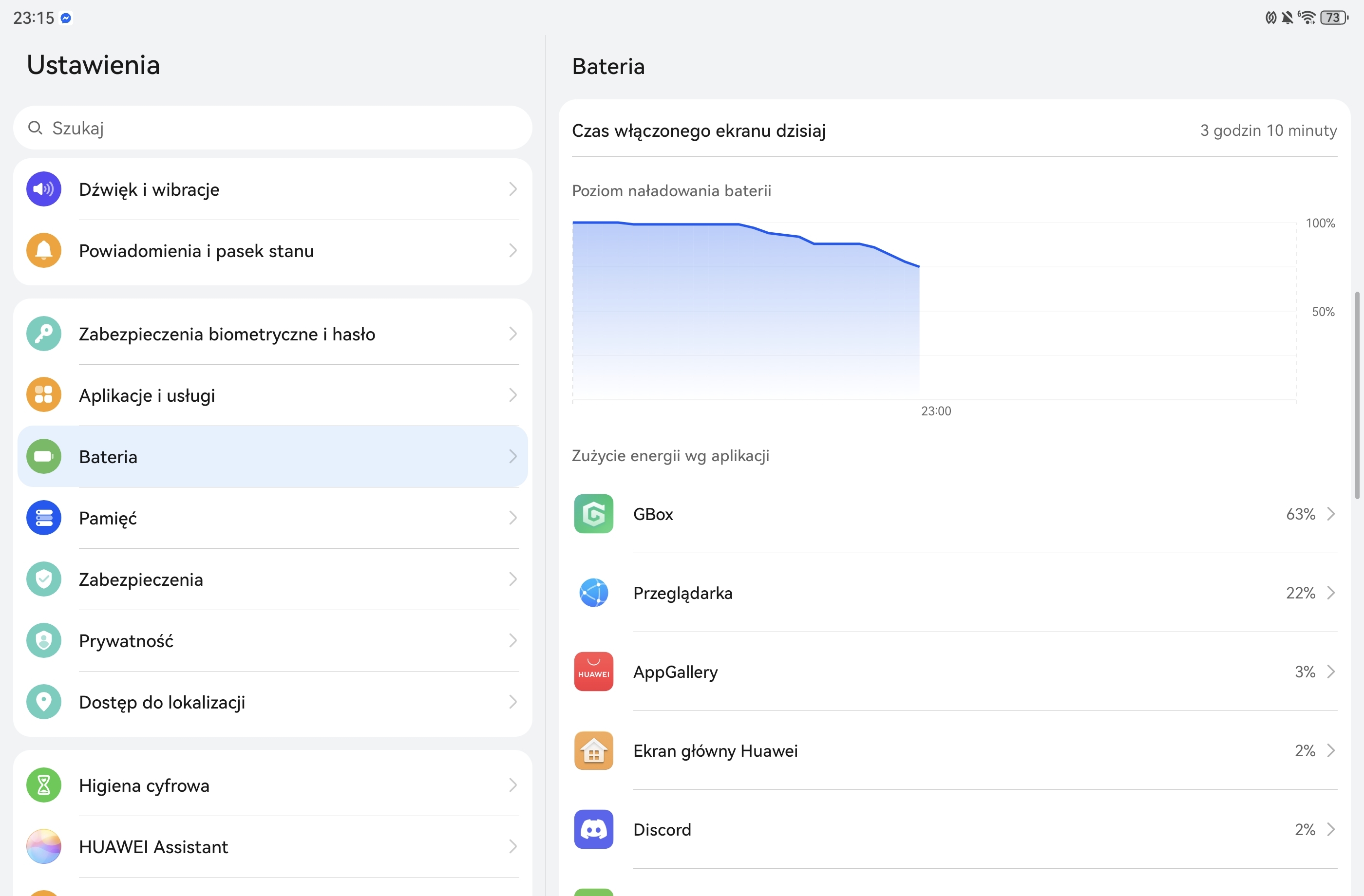Tap the Poziom naładowania baterii label
The width and height of the screenshot is (1364, 896).
(672, 191)
